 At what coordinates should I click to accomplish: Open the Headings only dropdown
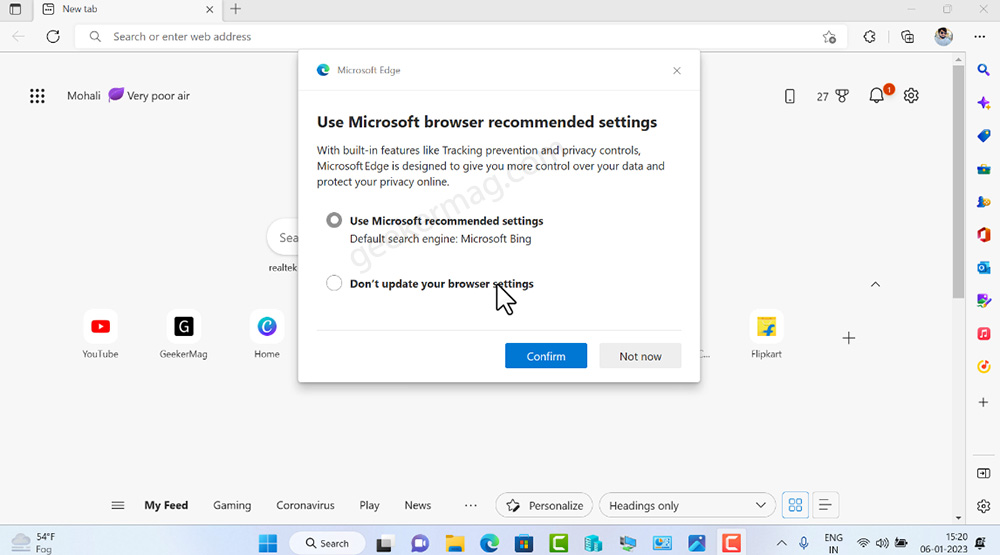tap(688, 505)
